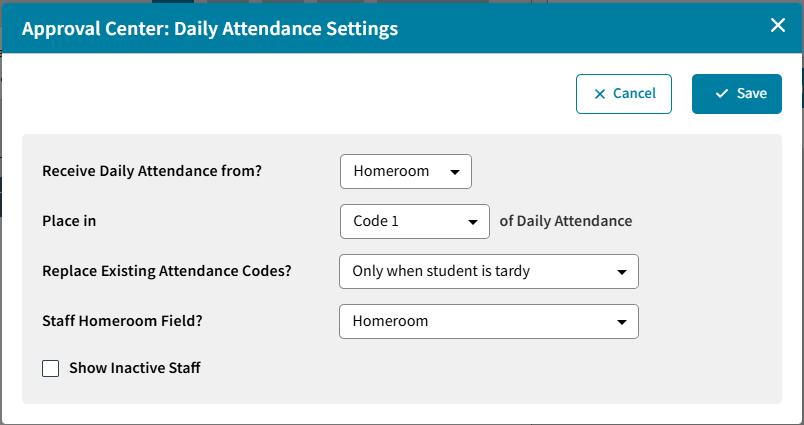
Task: Expand the Replace Existing Attendance Codes dropdown
Action: (x=488, y=271)
